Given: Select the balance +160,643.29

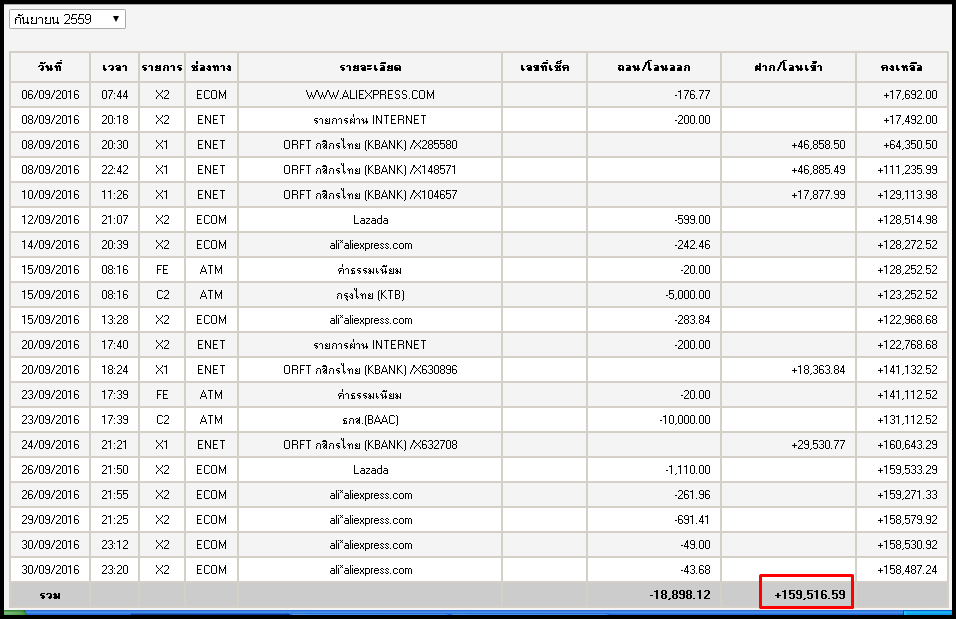Looking at the screenshot, I should coord(907,445).
